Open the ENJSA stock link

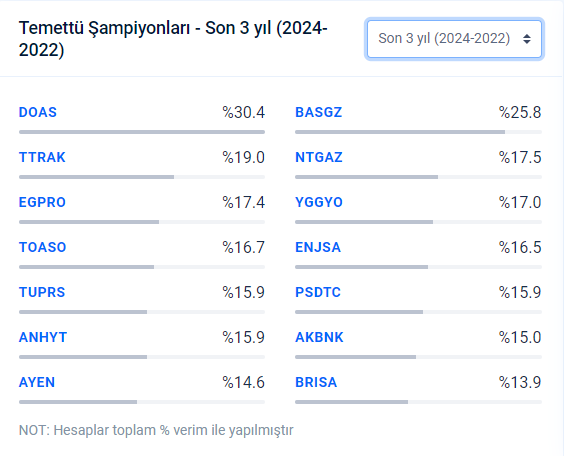pyautogui.click(x=318, y=247)
